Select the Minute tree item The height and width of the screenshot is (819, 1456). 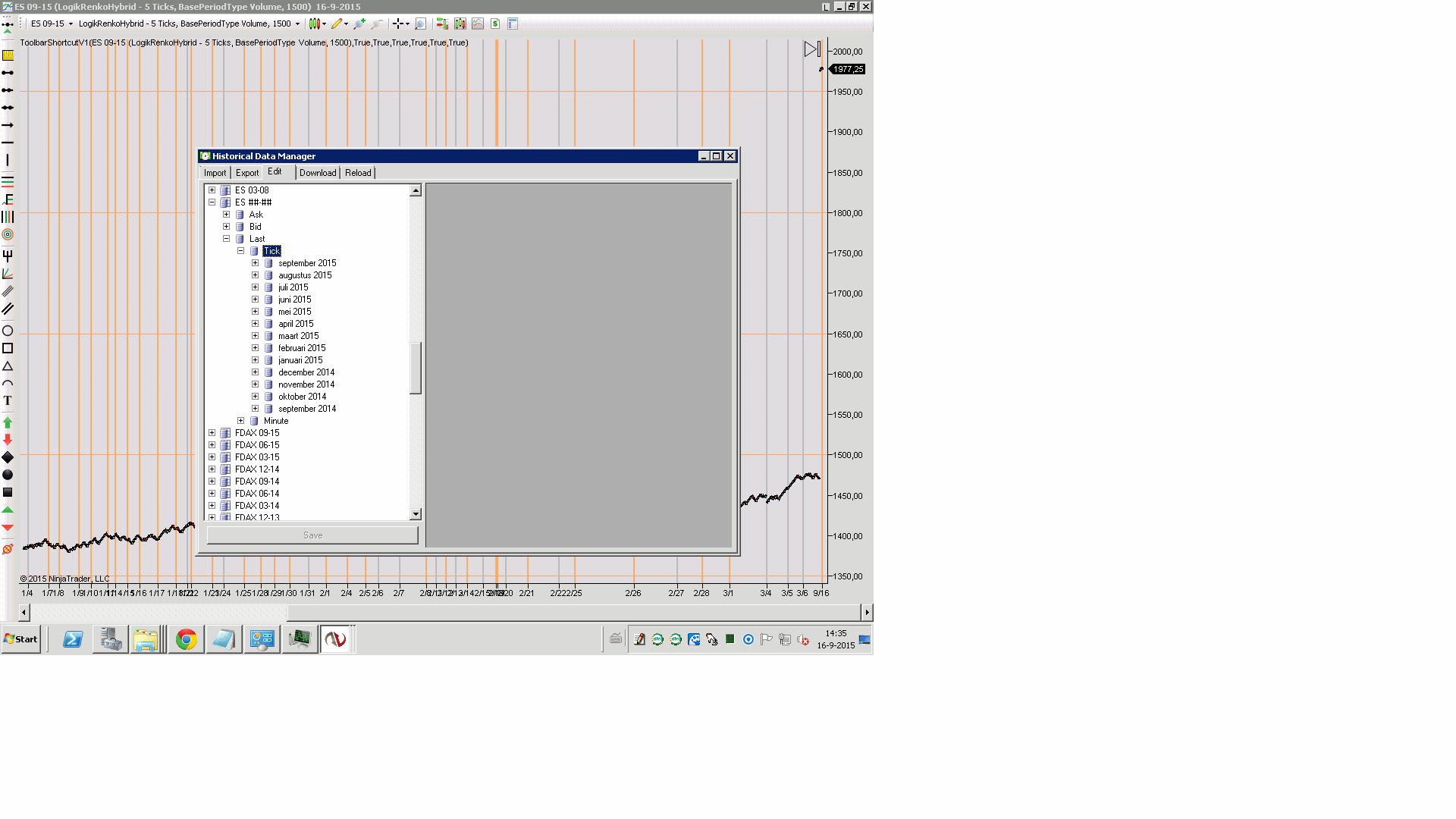(x=276, y=421)
